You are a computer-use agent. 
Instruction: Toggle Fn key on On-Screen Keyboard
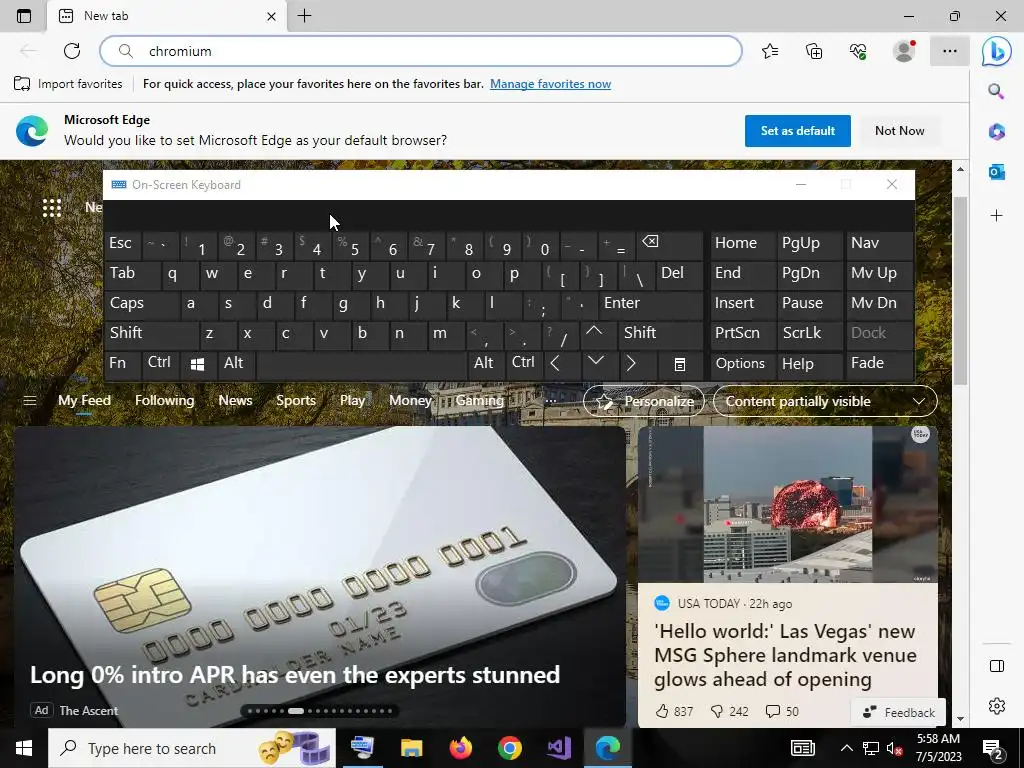(x=122, y=366)
